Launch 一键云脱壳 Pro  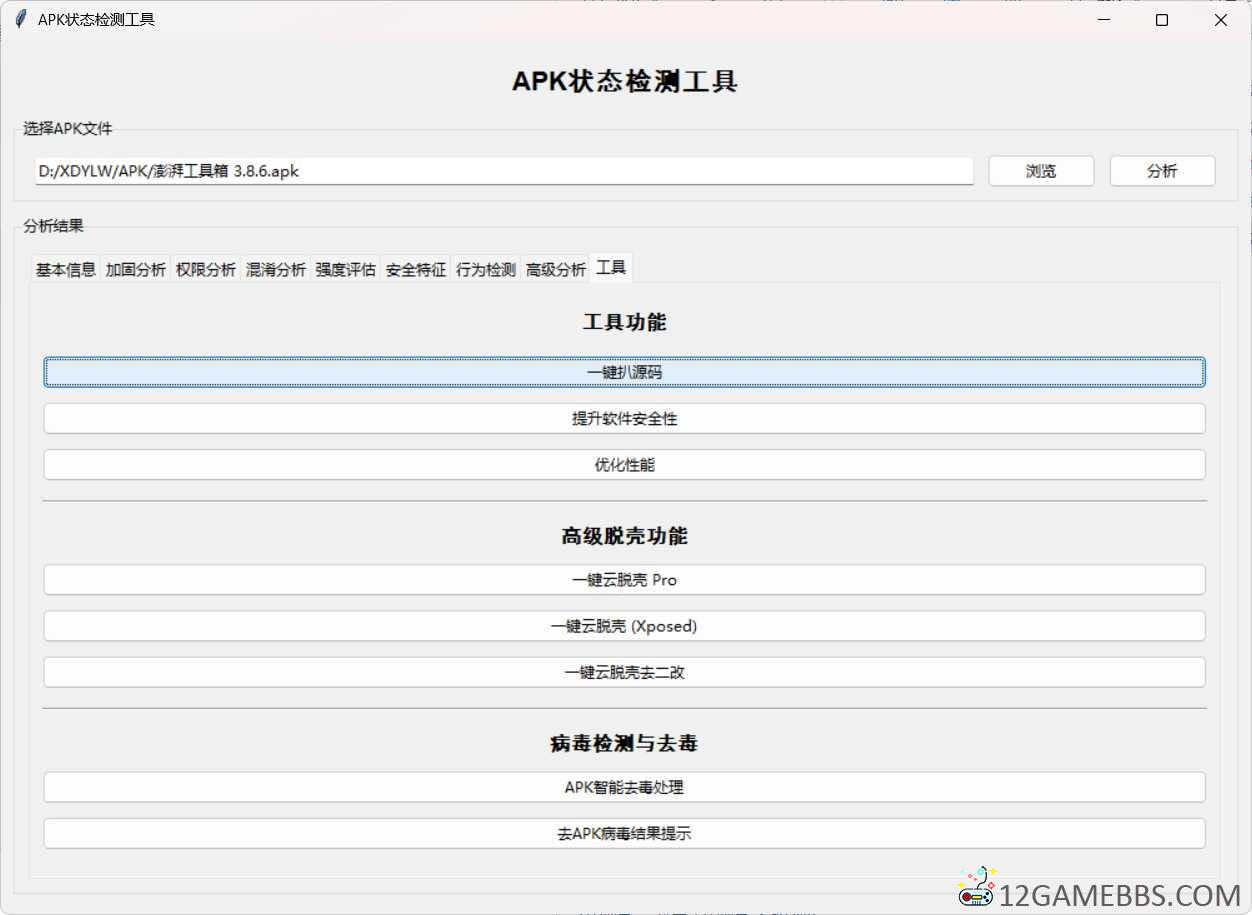[624, 579]
